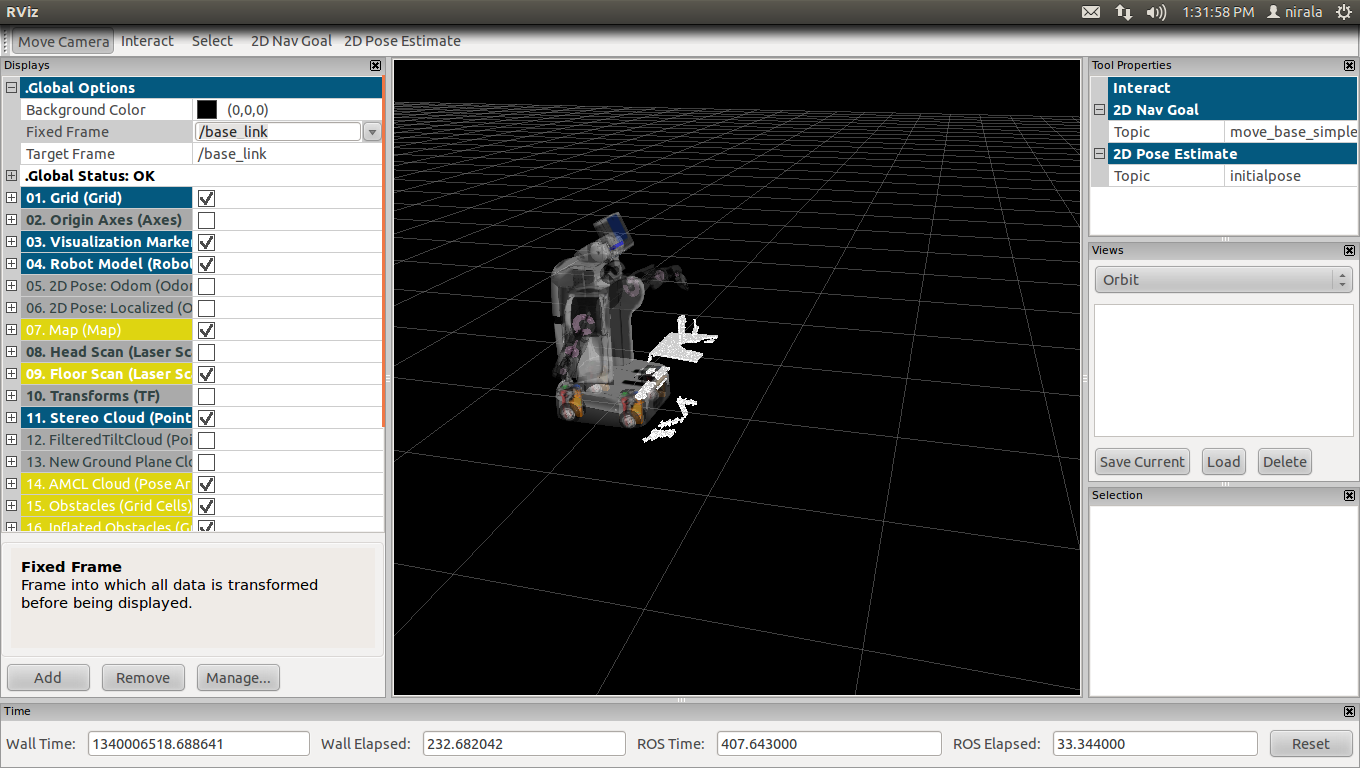Screen dimensions: 1360x768
Task: Click Save Current view button
Action: coord(1142,462)
